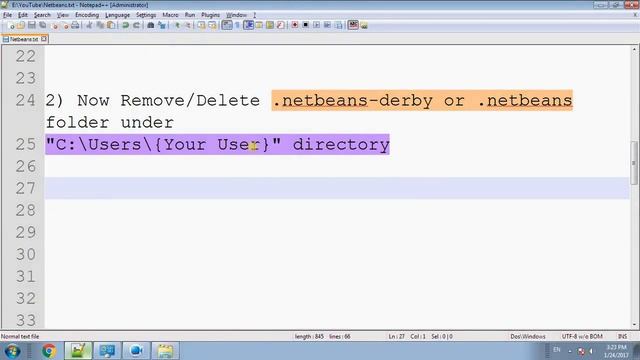
Task: Click the Stop Recording black square icon
Action: point(305,25)
